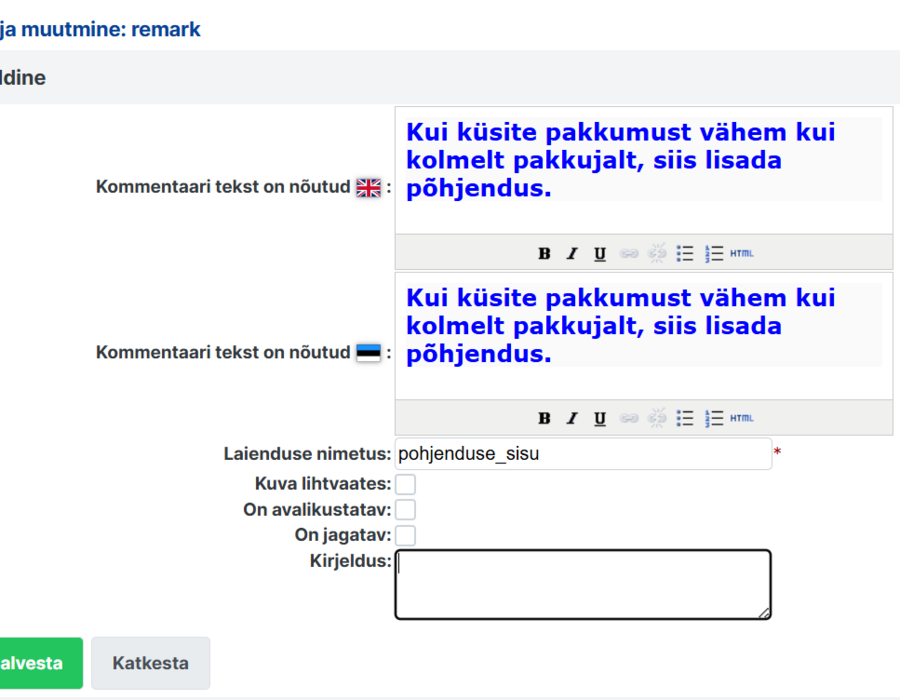Toggle Italic in the English comment editor
The image size is (900, 700).
click(572, 253)
